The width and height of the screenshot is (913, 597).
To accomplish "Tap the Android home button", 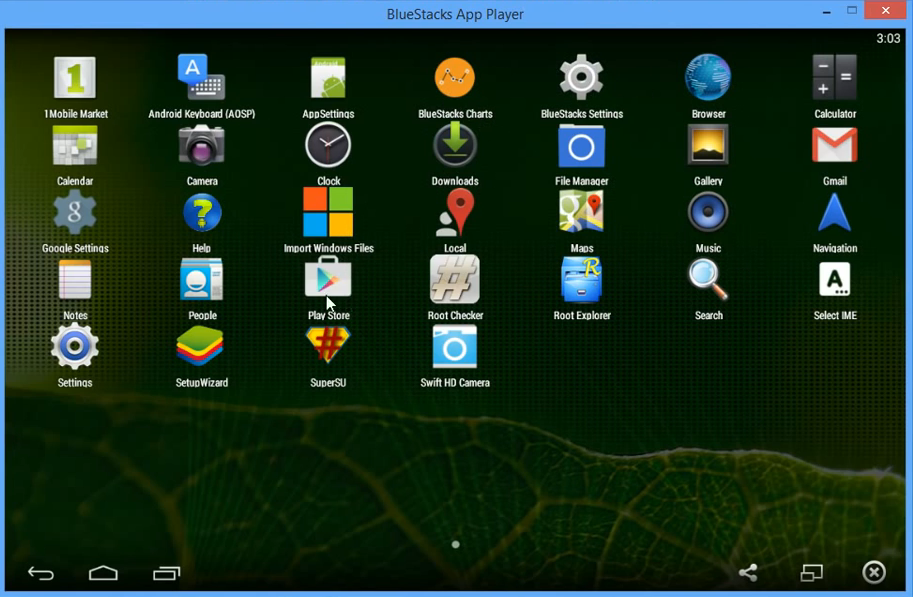I will coord(103,573).
